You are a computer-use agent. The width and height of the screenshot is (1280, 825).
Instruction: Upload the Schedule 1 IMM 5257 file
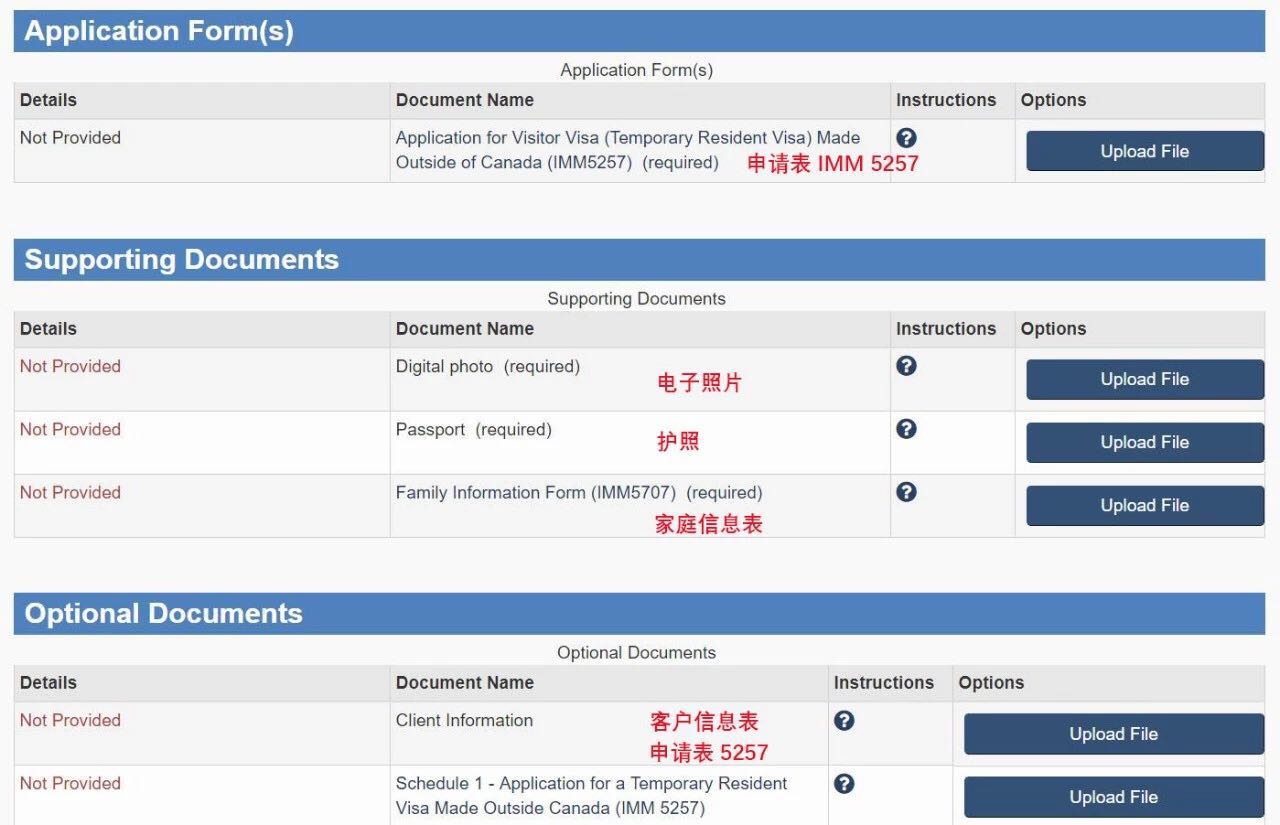tap(1113, 796)
